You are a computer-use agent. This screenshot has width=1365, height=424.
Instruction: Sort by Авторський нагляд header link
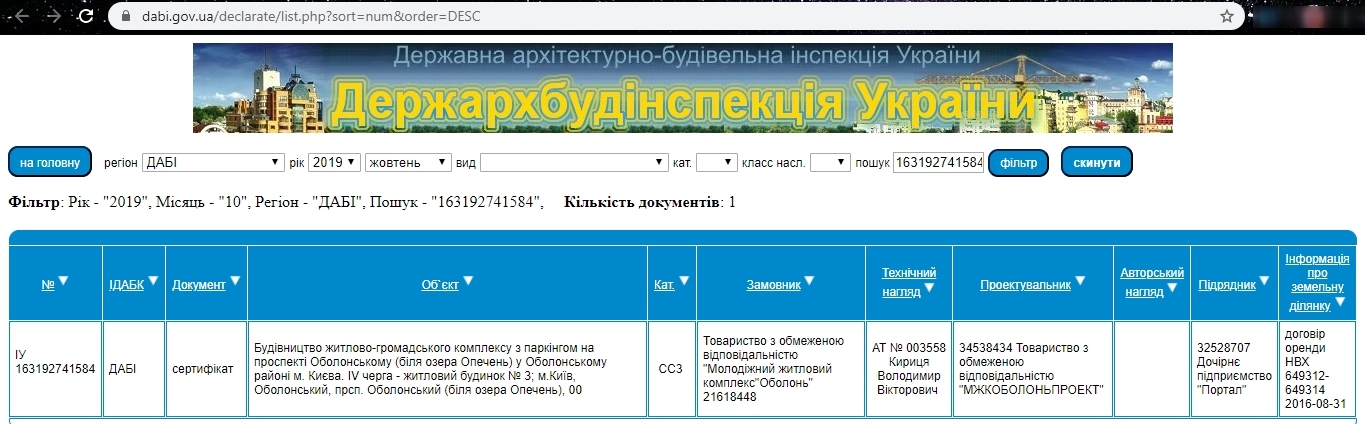click(x=1152, y=282)
